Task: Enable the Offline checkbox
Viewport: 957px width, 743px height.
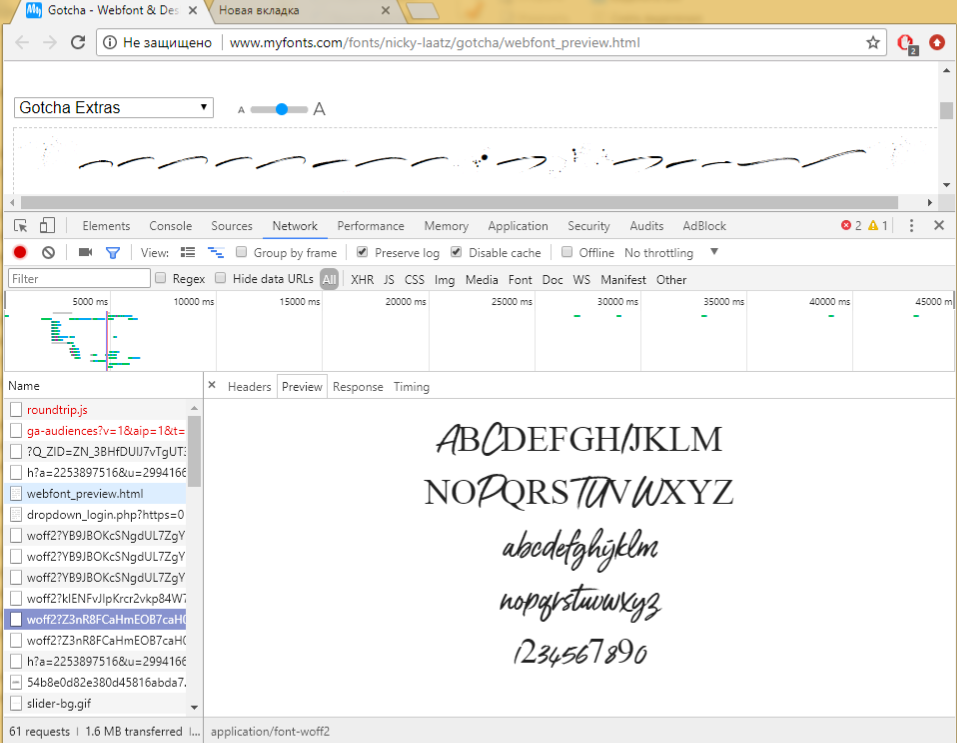Action: click(x=567, y=252)
